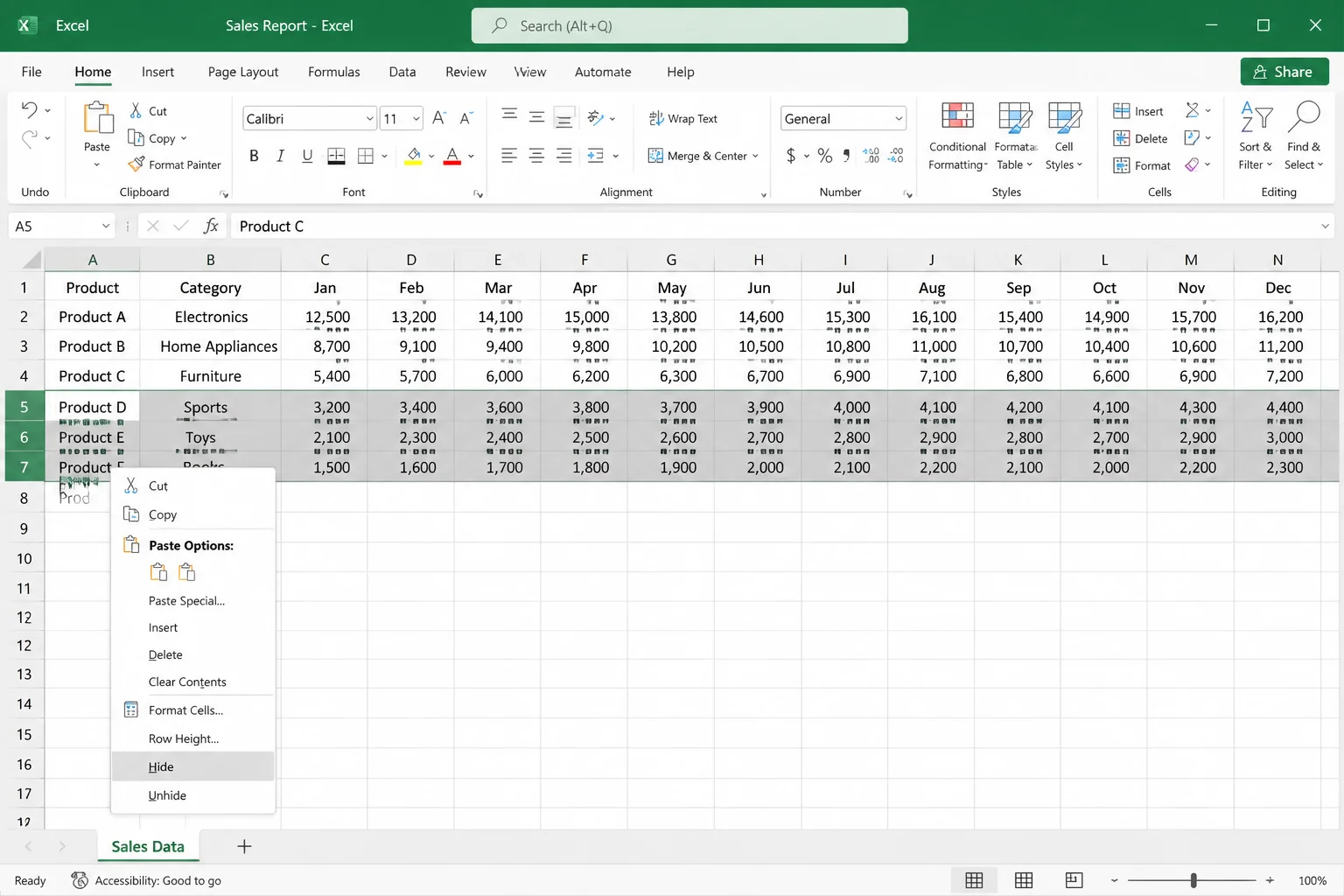Select the Format Painter tool

coord(175,164)
